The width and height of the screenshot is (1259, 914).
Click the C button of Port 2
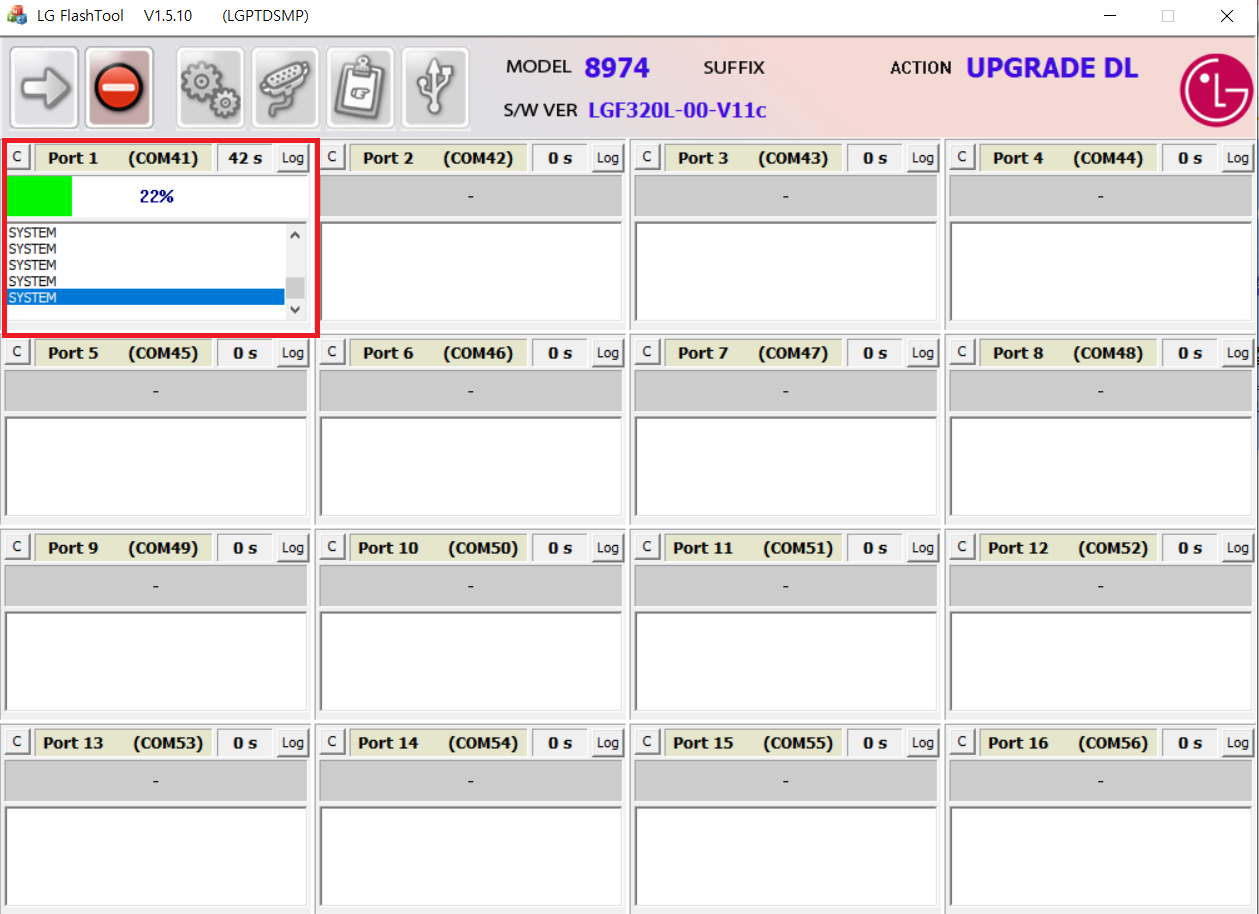click(x=332, y=157)
